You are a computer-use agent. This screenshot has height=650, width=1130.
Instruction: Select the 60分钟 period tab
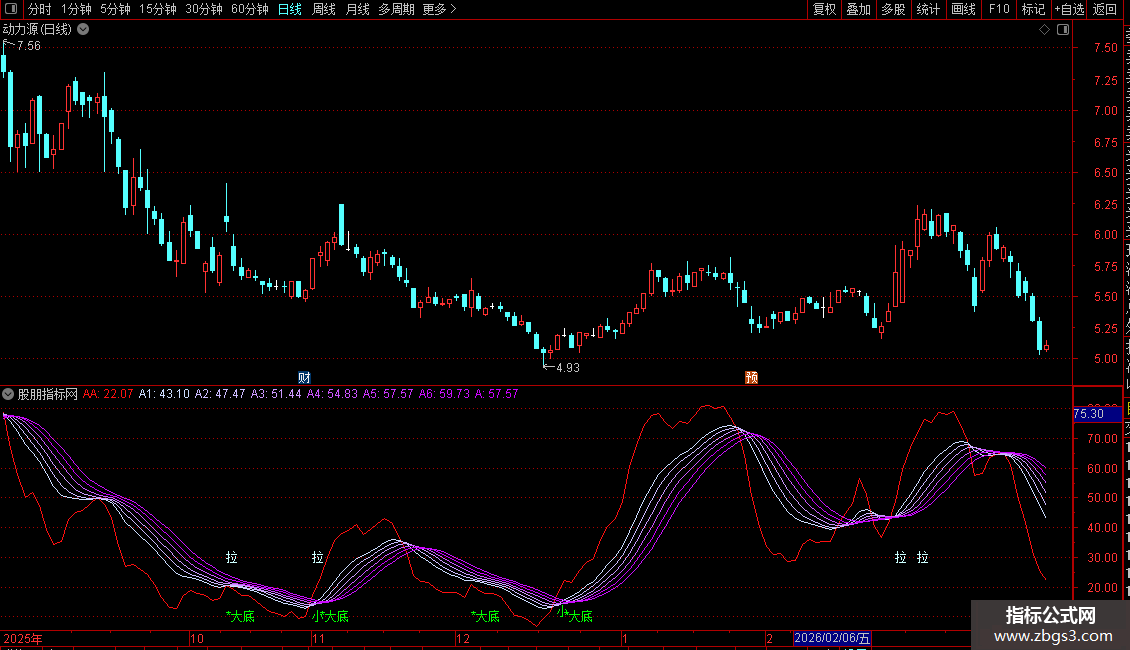tap(249, 9)
